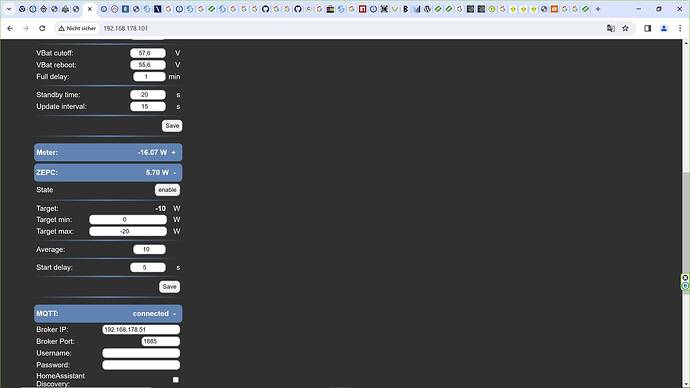This screenshot has width=690, height=388.
Task: Switch to the teal square icon tab
Action: pos(125,9)
